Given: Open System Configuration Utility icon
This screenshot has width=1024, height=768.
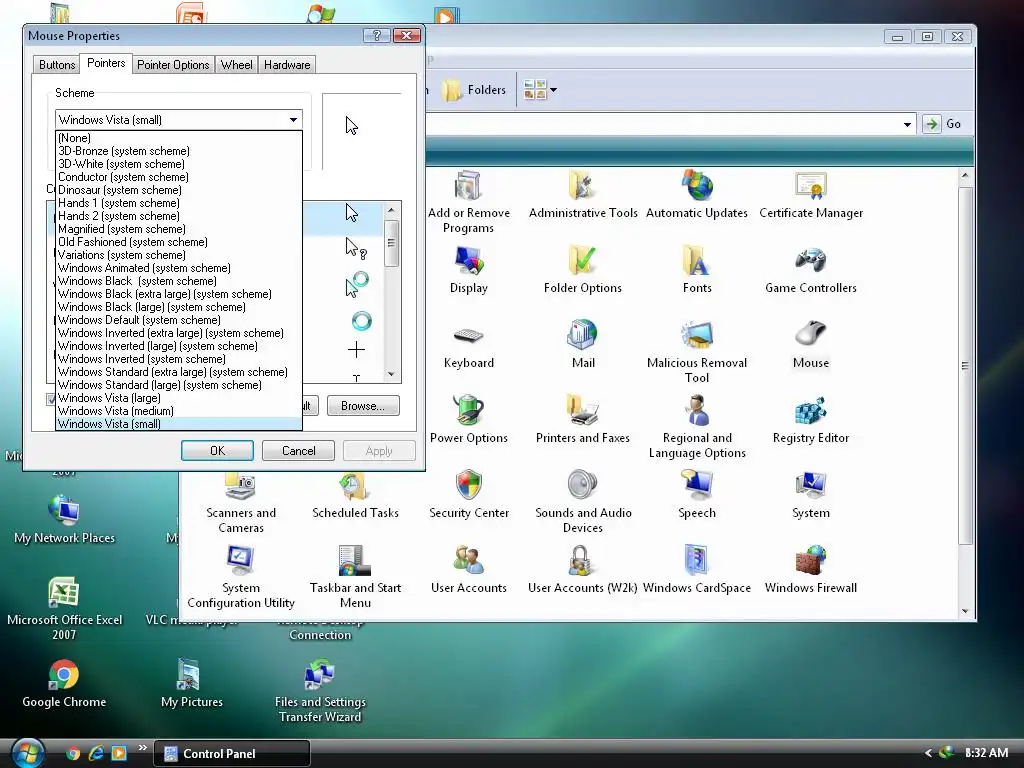Looking at the screenshot, I should point(241,577).
